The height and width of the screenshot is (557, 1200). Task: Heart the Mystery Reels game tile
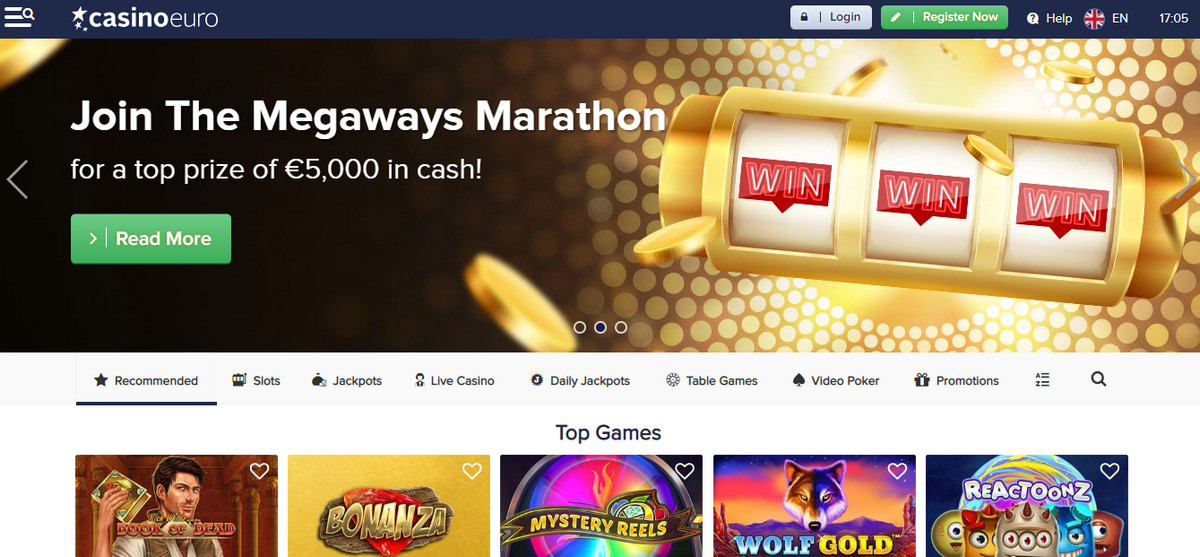tap(684, 471)
